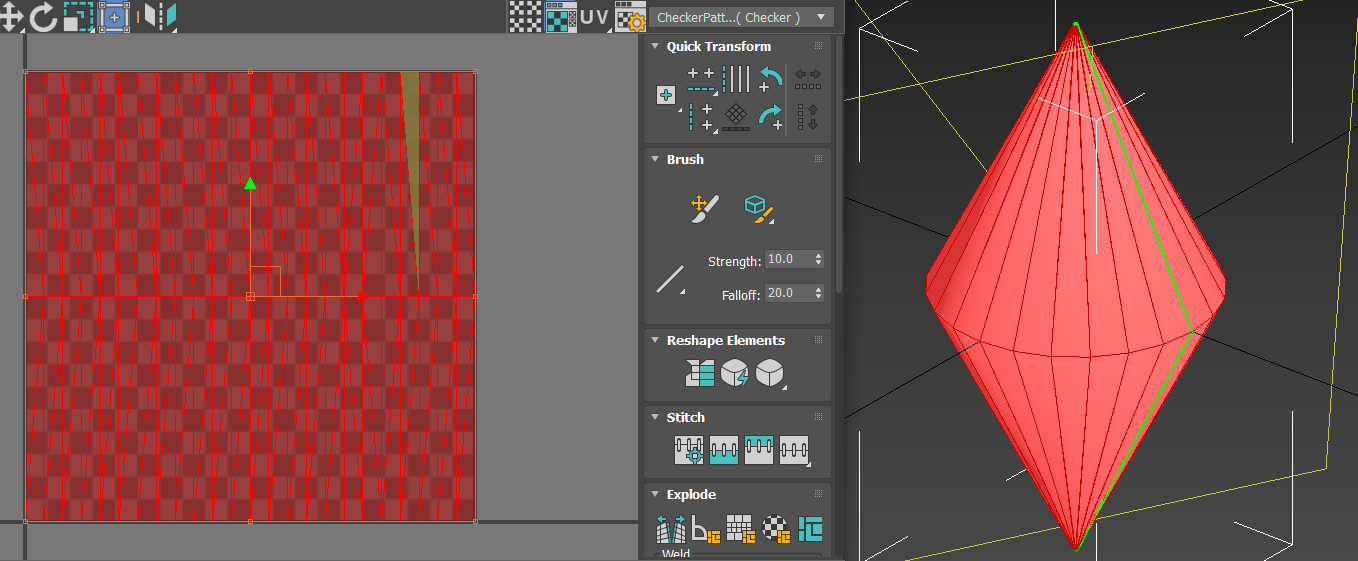The height and width of the screenshot is (561, 1358).
Task: Click Align Vertically in Quick Transform
Action: pyautogui.click(x=702, y=116)
